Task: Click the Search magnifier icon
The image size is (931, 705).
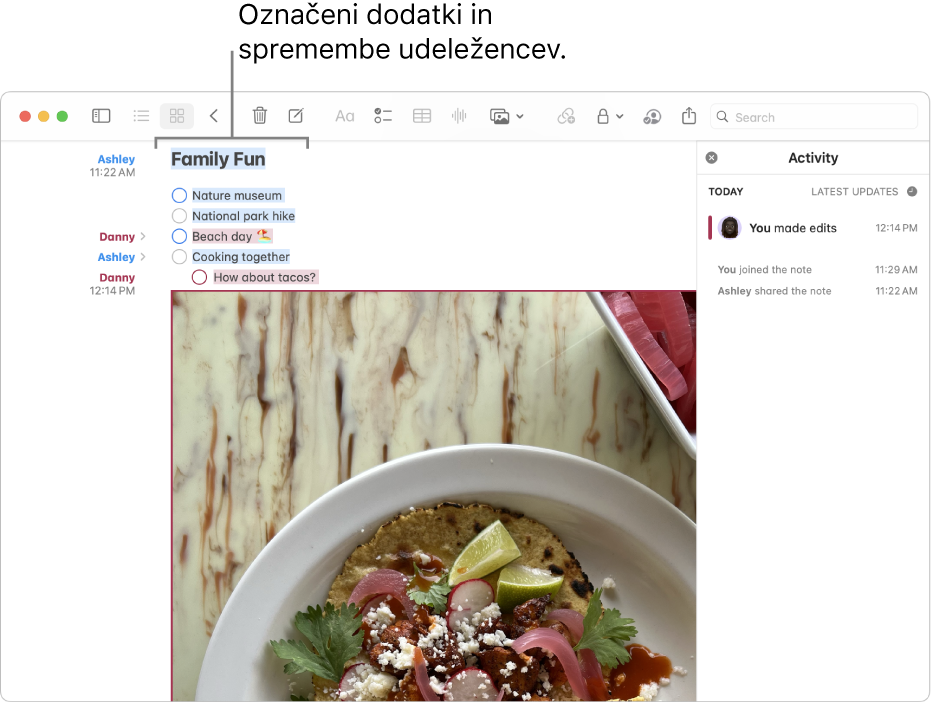Action: coord(722,117)
